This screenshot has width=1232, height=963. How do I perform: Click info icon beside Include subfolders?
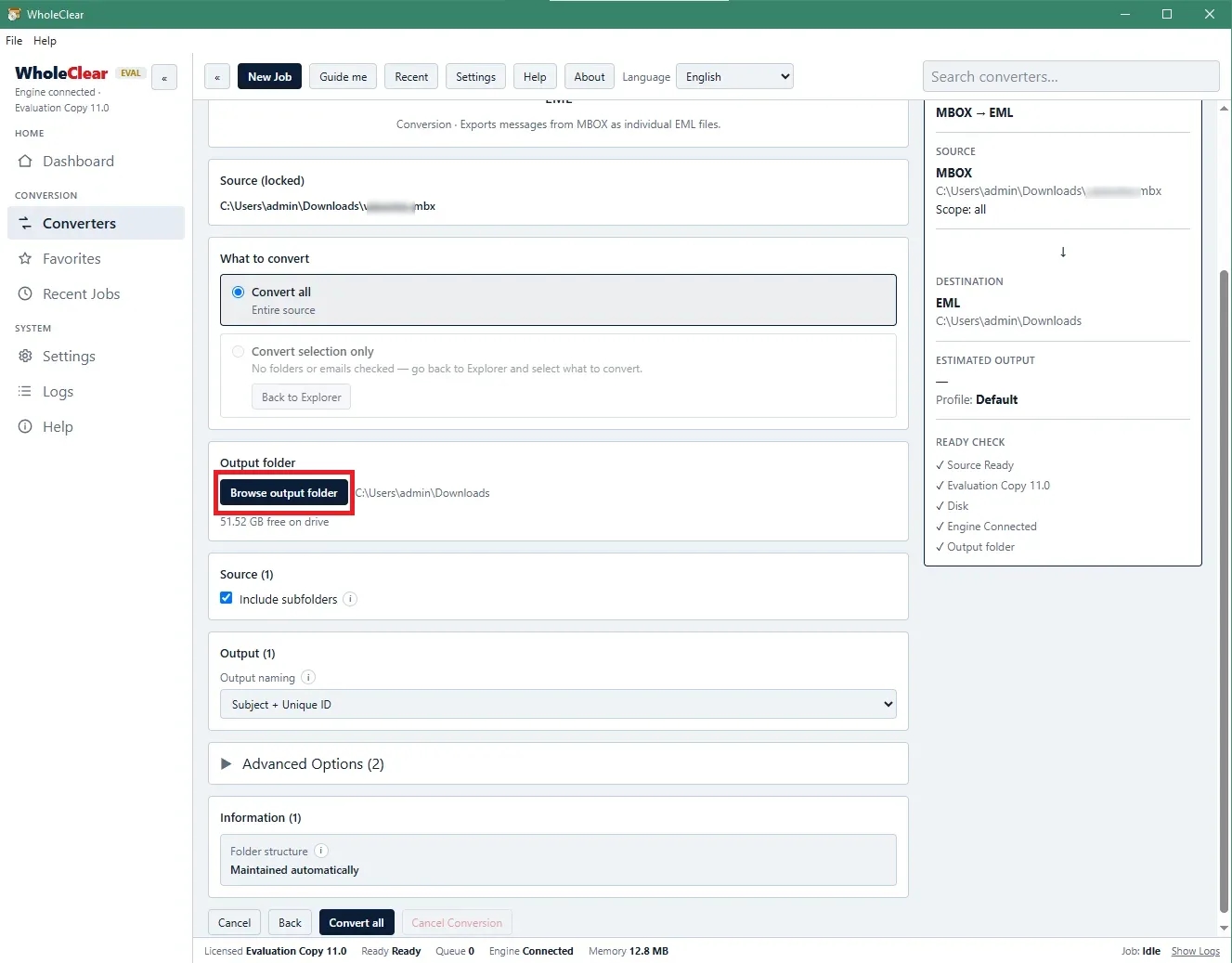(350, 599)
